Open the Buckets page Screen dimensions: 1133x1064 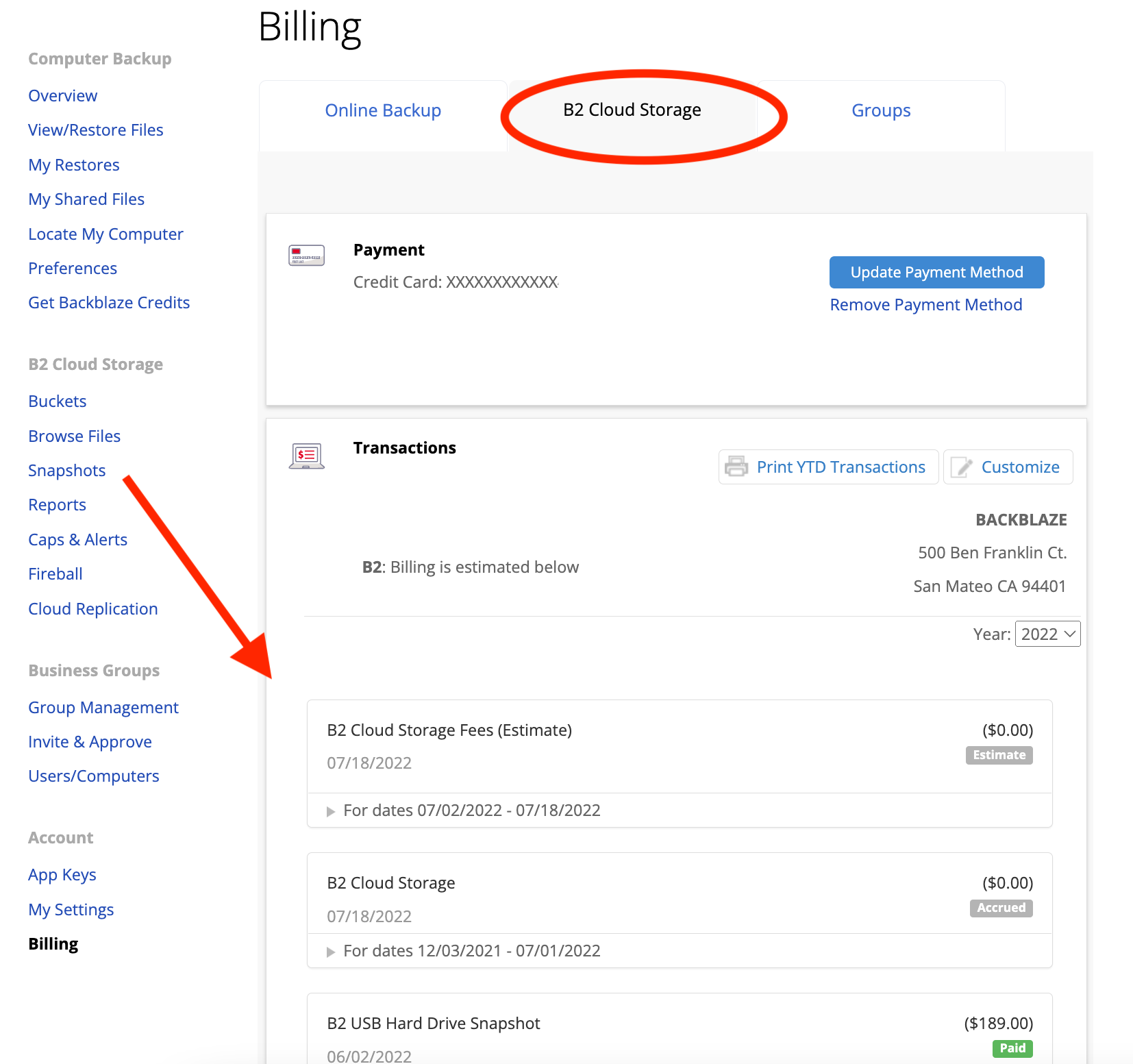[58, 401]
